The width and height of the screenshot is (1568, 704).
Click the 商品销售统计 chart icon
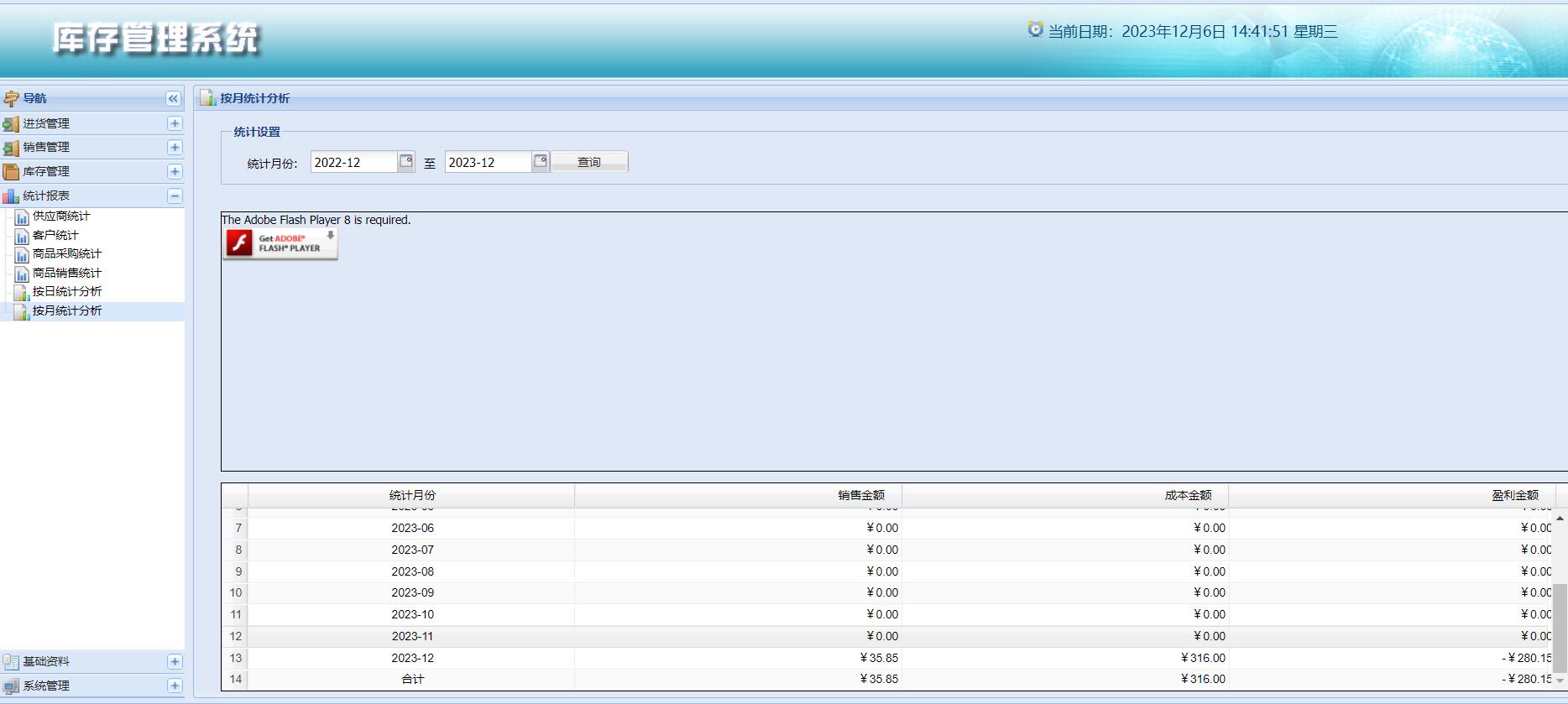[23, 274]
